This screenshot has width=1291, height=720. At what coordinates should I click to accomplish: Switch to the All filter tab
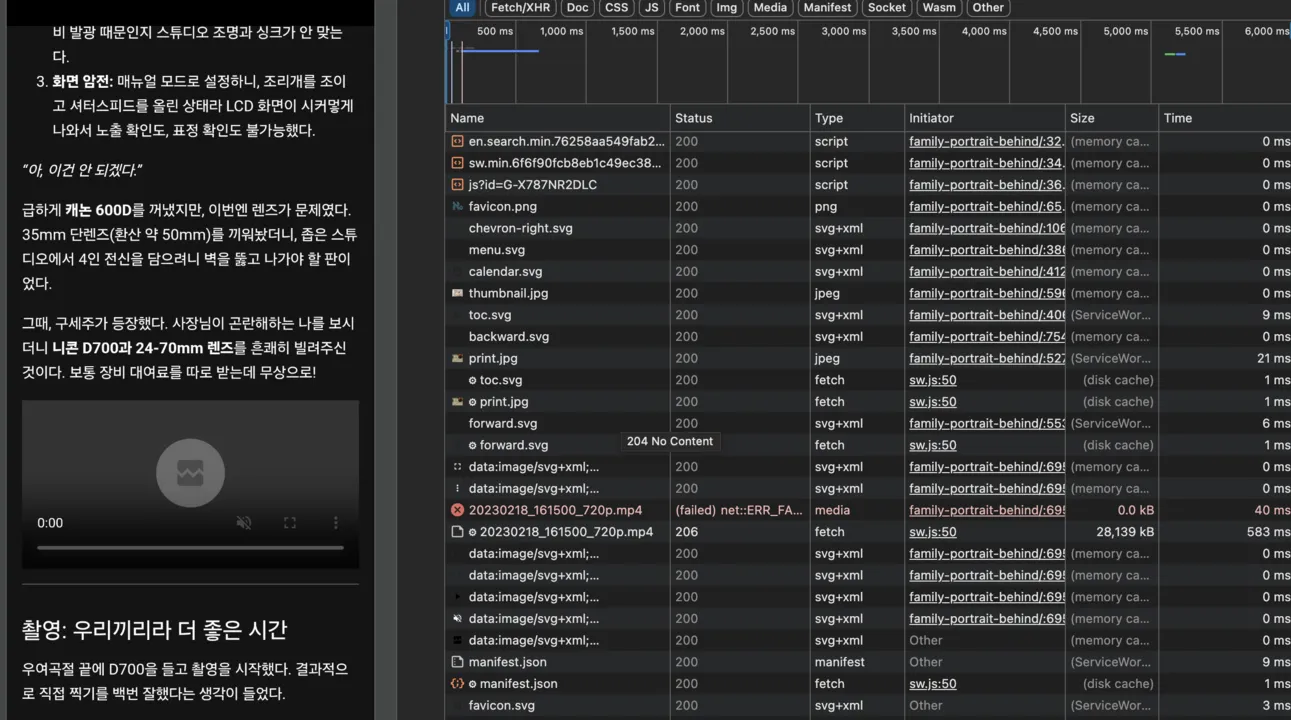[462, 7]
